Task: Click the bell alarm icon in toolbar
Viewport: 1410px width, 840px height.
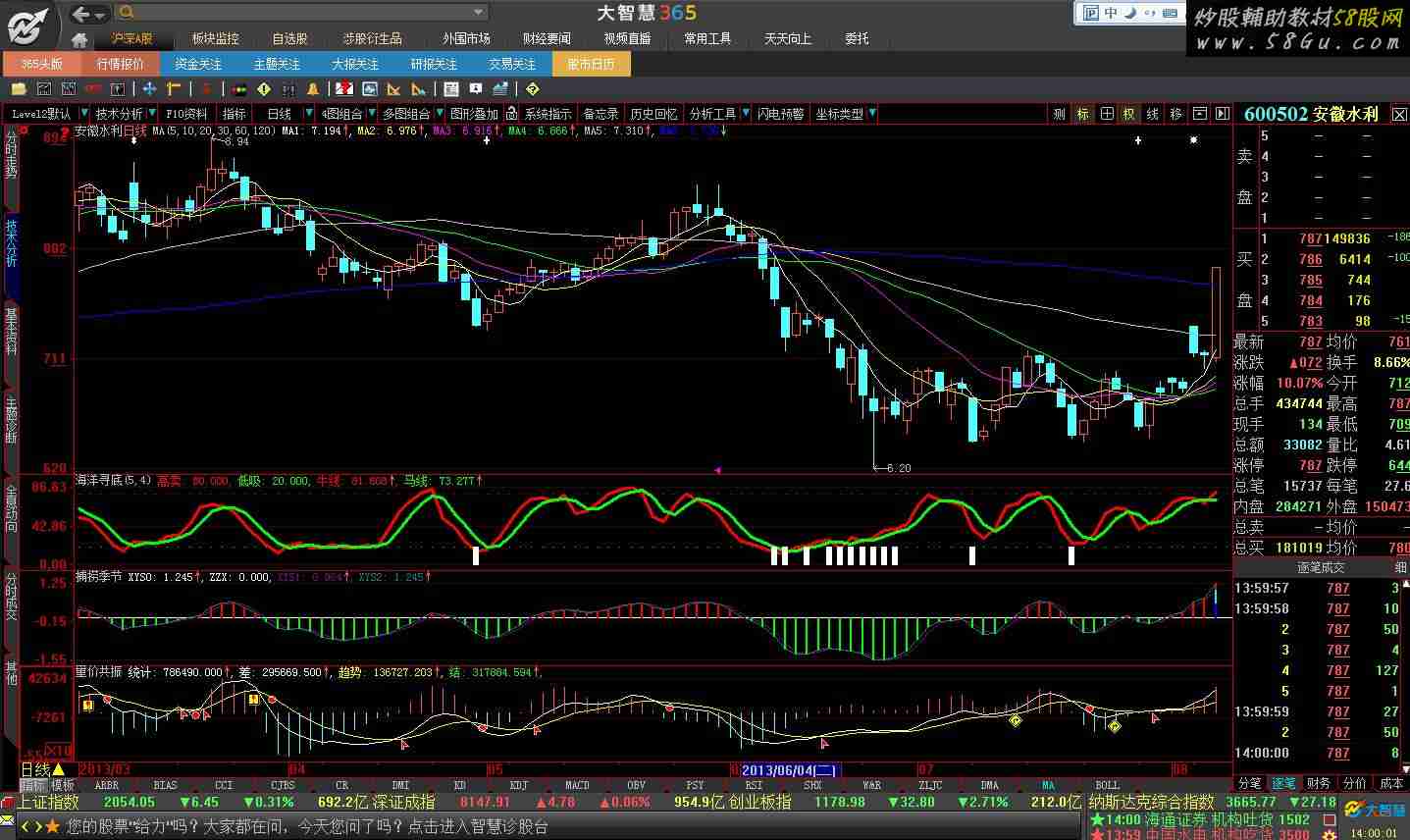Action: pos(312,89)
